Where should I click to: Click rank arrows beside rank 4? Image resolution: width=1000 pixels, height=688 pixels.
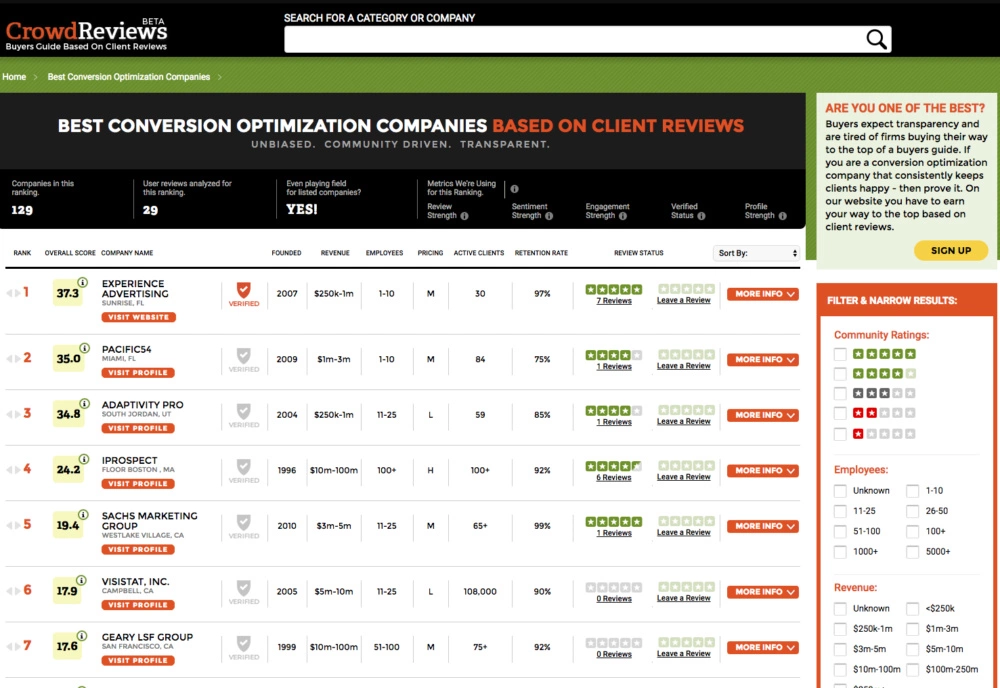pyautogui.click(x=13, y=470)
